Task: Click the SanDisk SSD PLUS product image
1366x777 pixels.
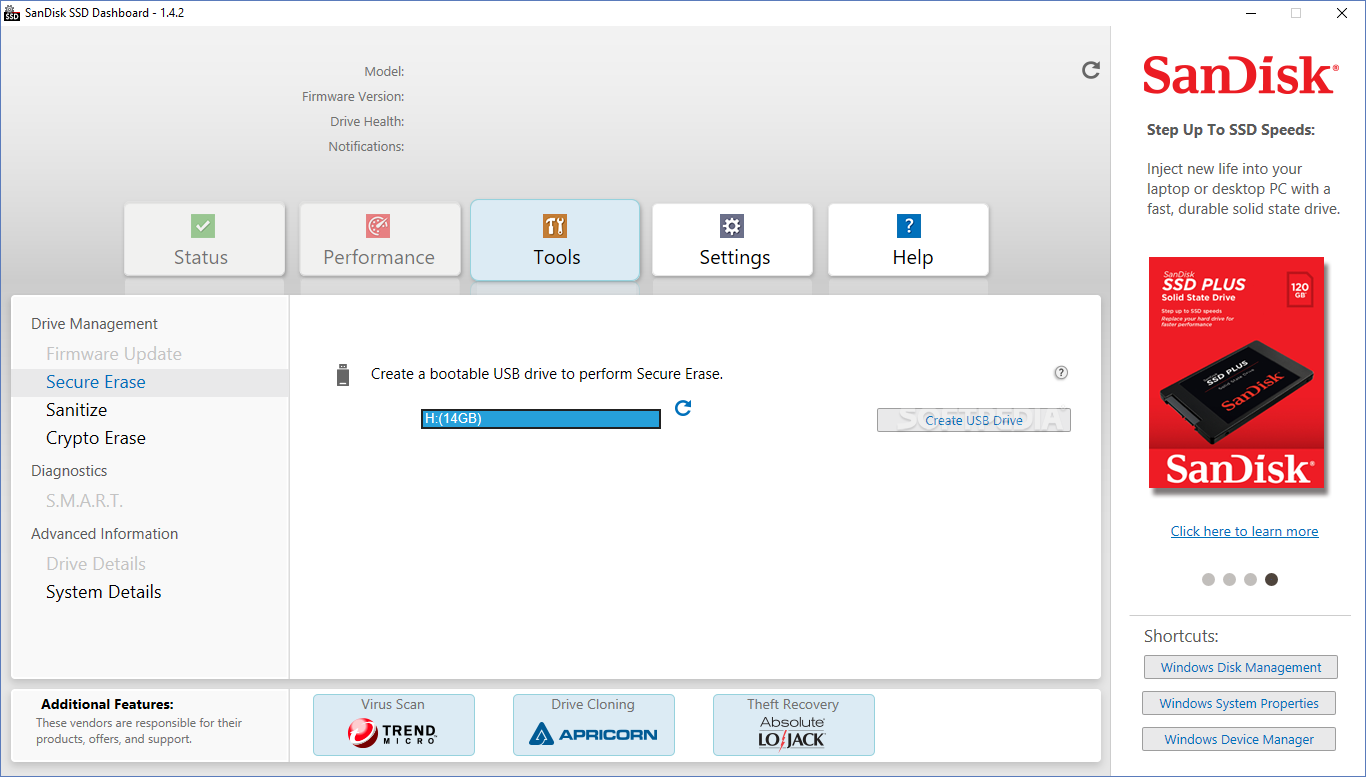Action: [1236, 373]
